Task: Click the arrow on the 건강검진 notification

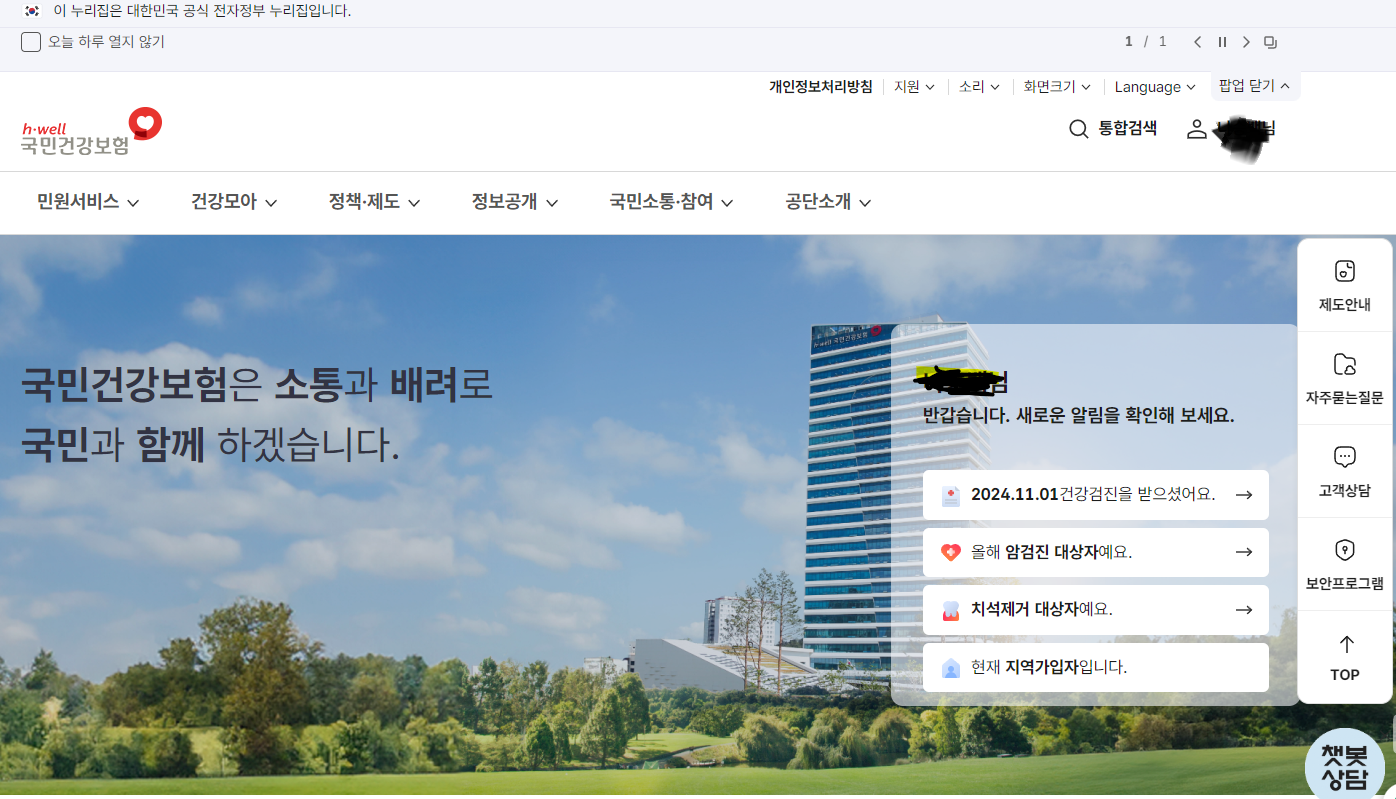Action: click(1244, 494)
